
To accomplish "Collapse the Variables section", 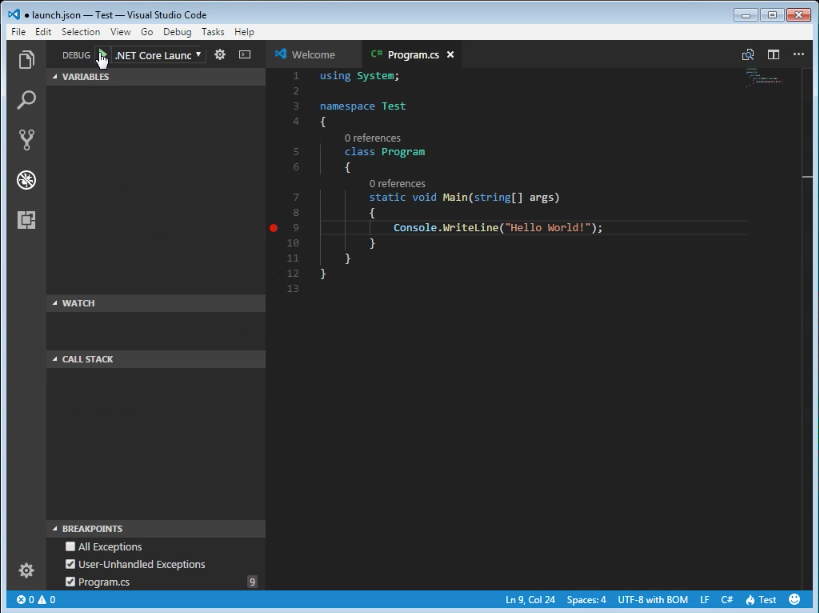I will click(156, 76).
